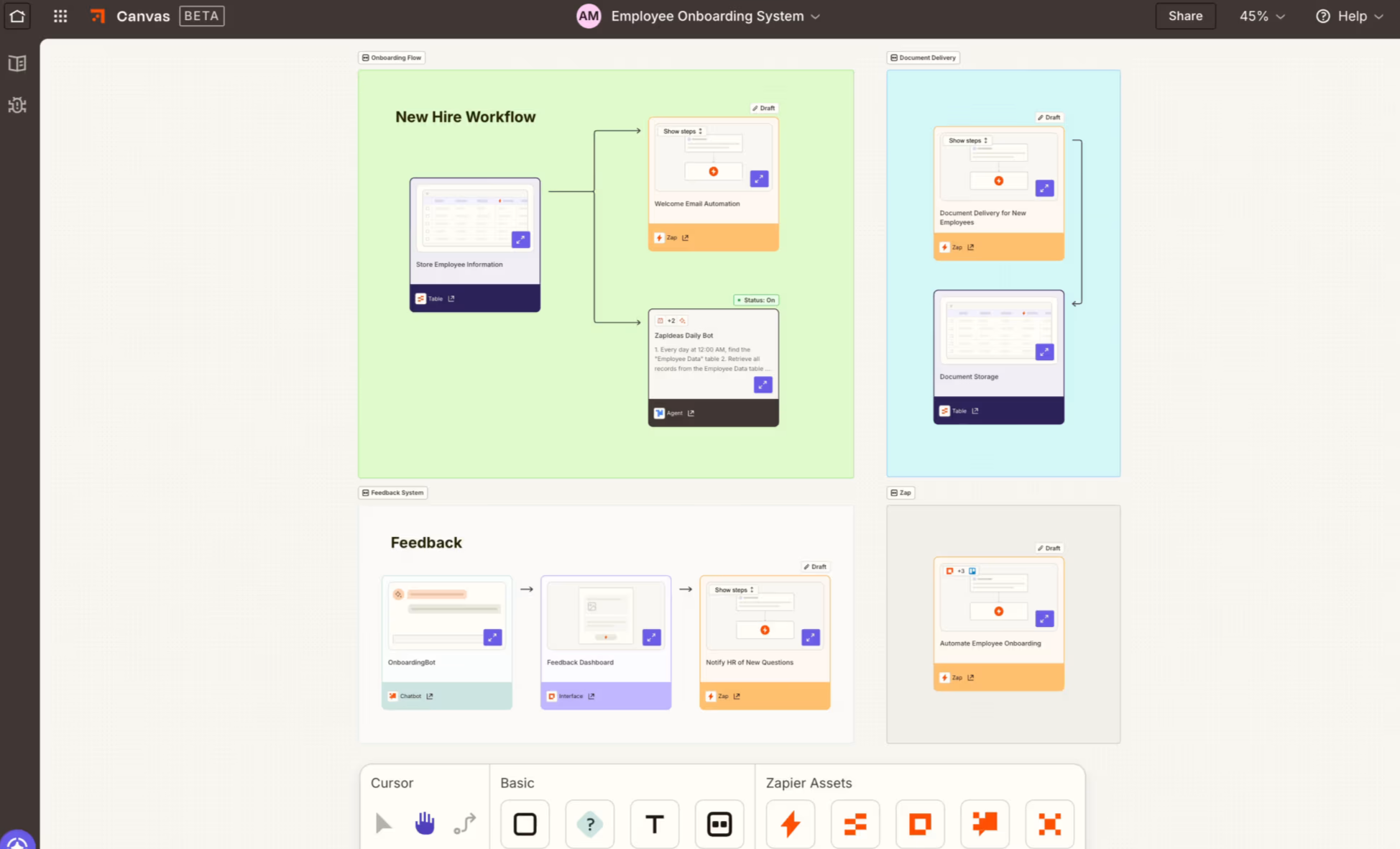This screenshot has height=849, width=1400.
Task: Open the Help menu
Action: (1350, 16)
